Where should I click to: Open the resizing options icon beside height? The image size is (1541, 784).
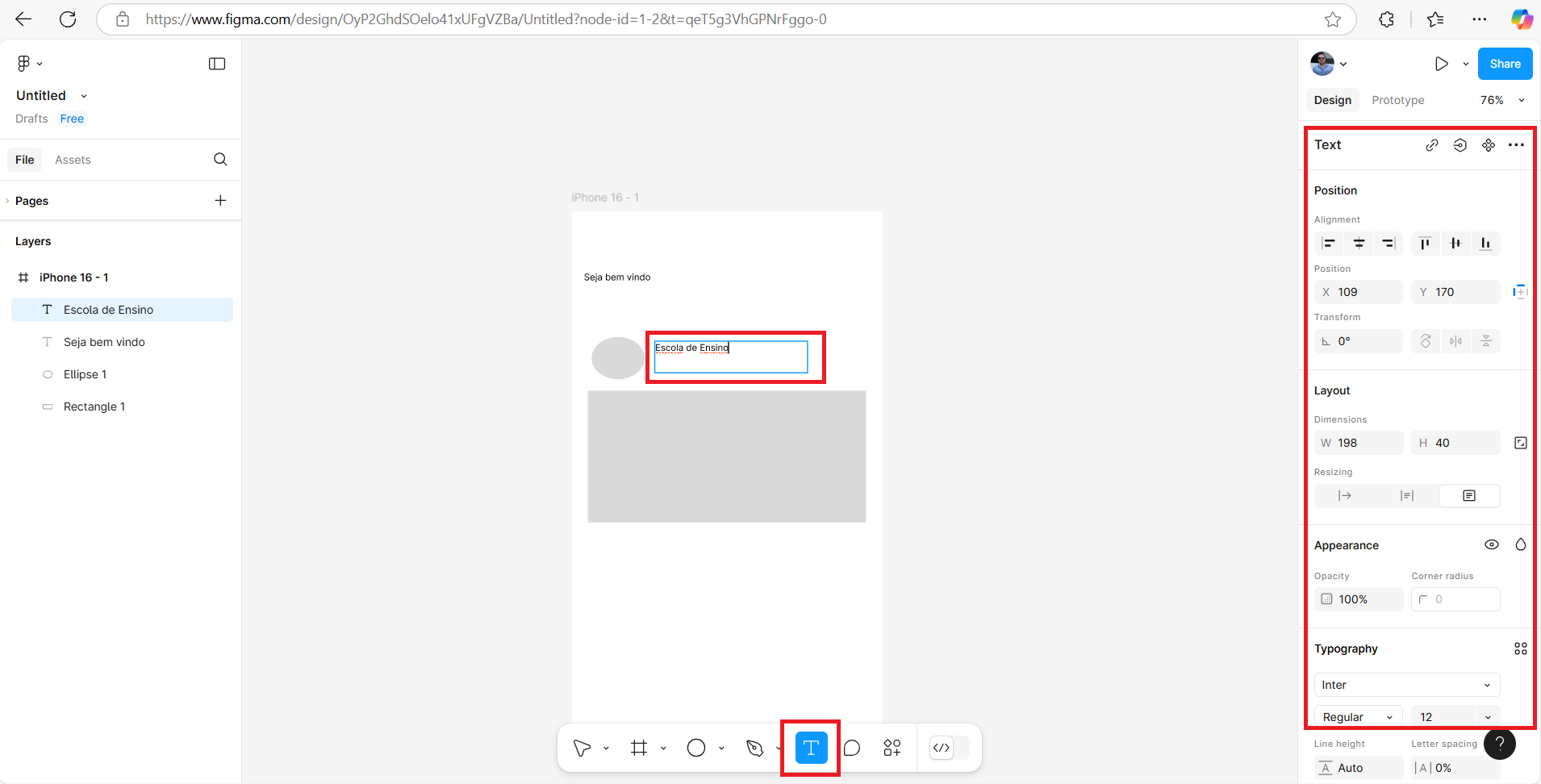pos(1521,443)
